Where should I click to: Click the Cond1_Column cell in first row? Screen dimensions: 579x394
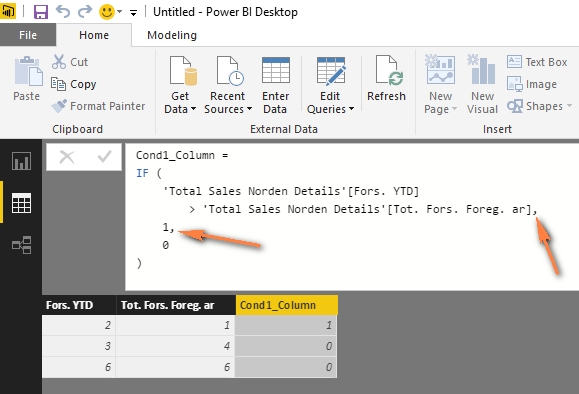pos(286,325)
